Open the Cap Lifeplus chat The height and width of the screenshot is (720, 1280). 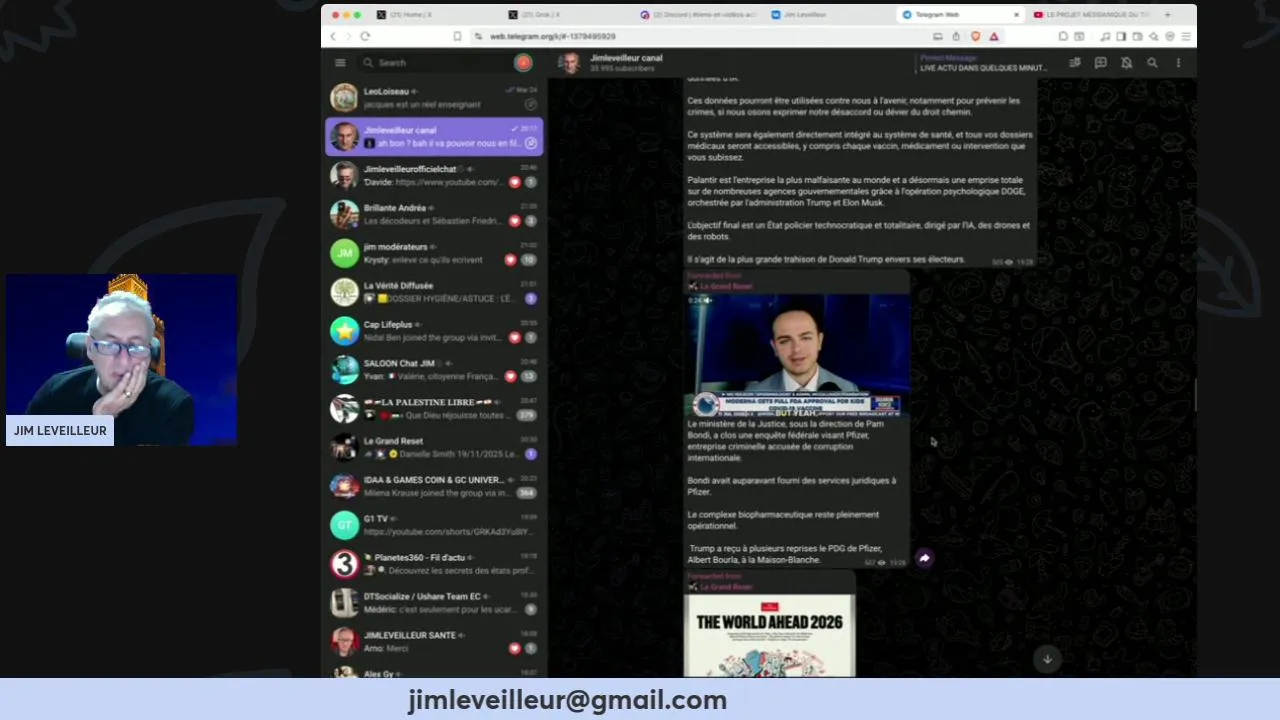click(x=434, y=331)
